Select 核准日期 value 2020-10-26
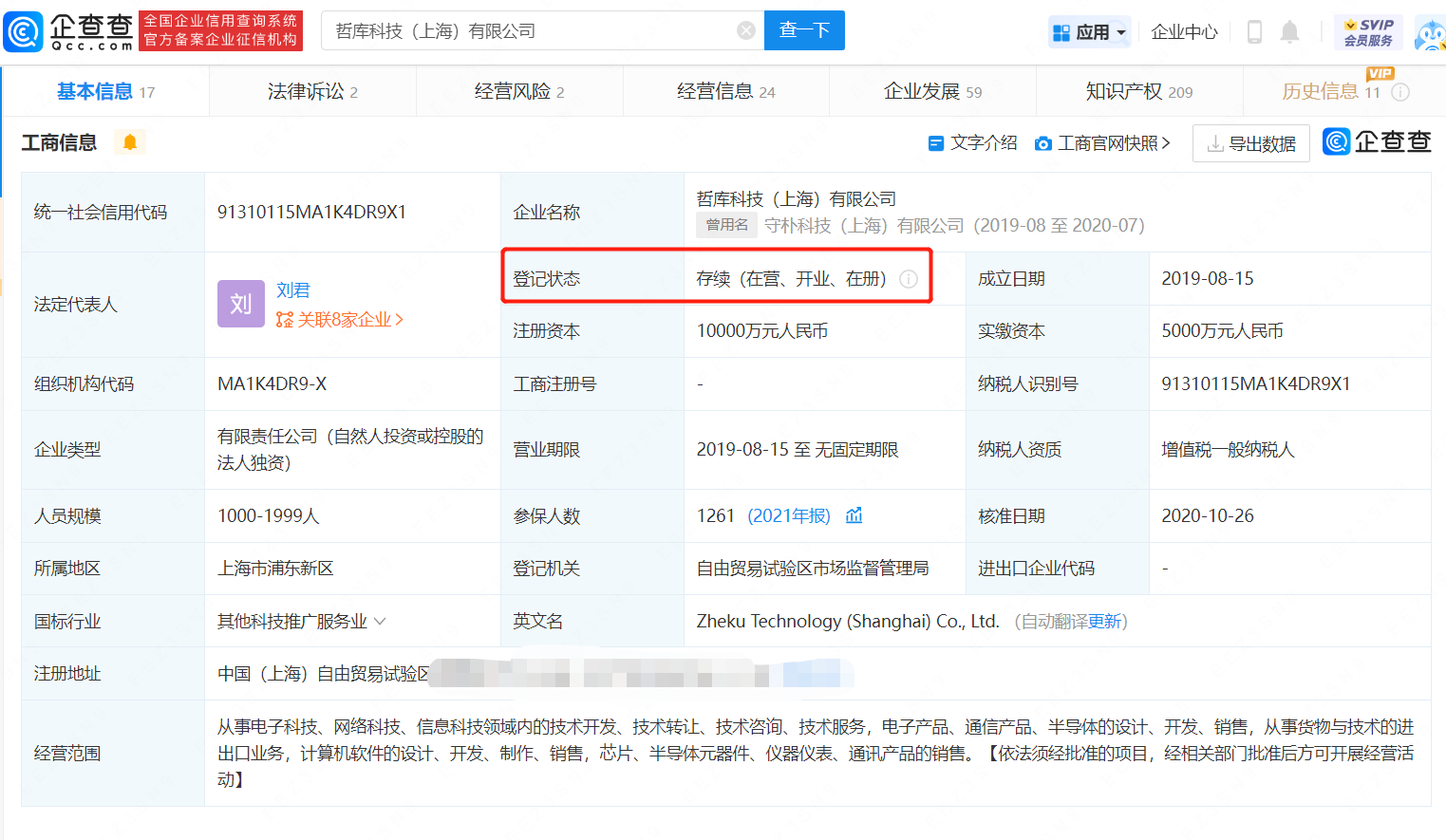Image resolution: width=1446 pixels, height=840 pixels. tap(1208, 515)
